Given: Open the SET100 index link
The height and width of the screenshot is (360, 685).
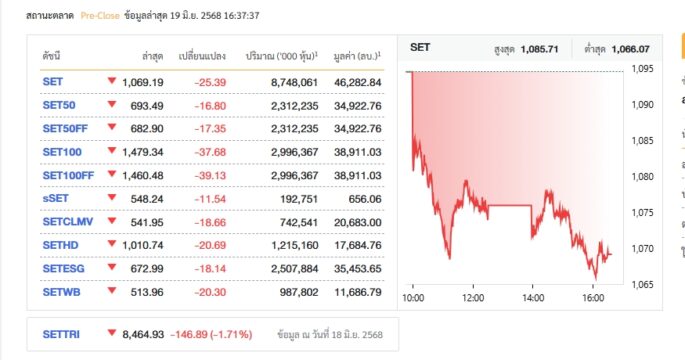Looking at the screenshot, I should (62, 152).
